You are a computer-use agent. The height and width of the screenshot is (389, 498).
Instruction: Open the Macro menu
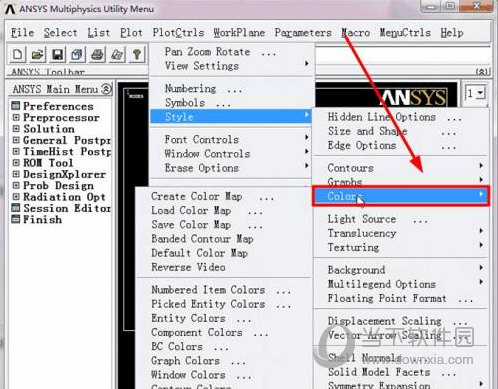click(x=356, y=33)
